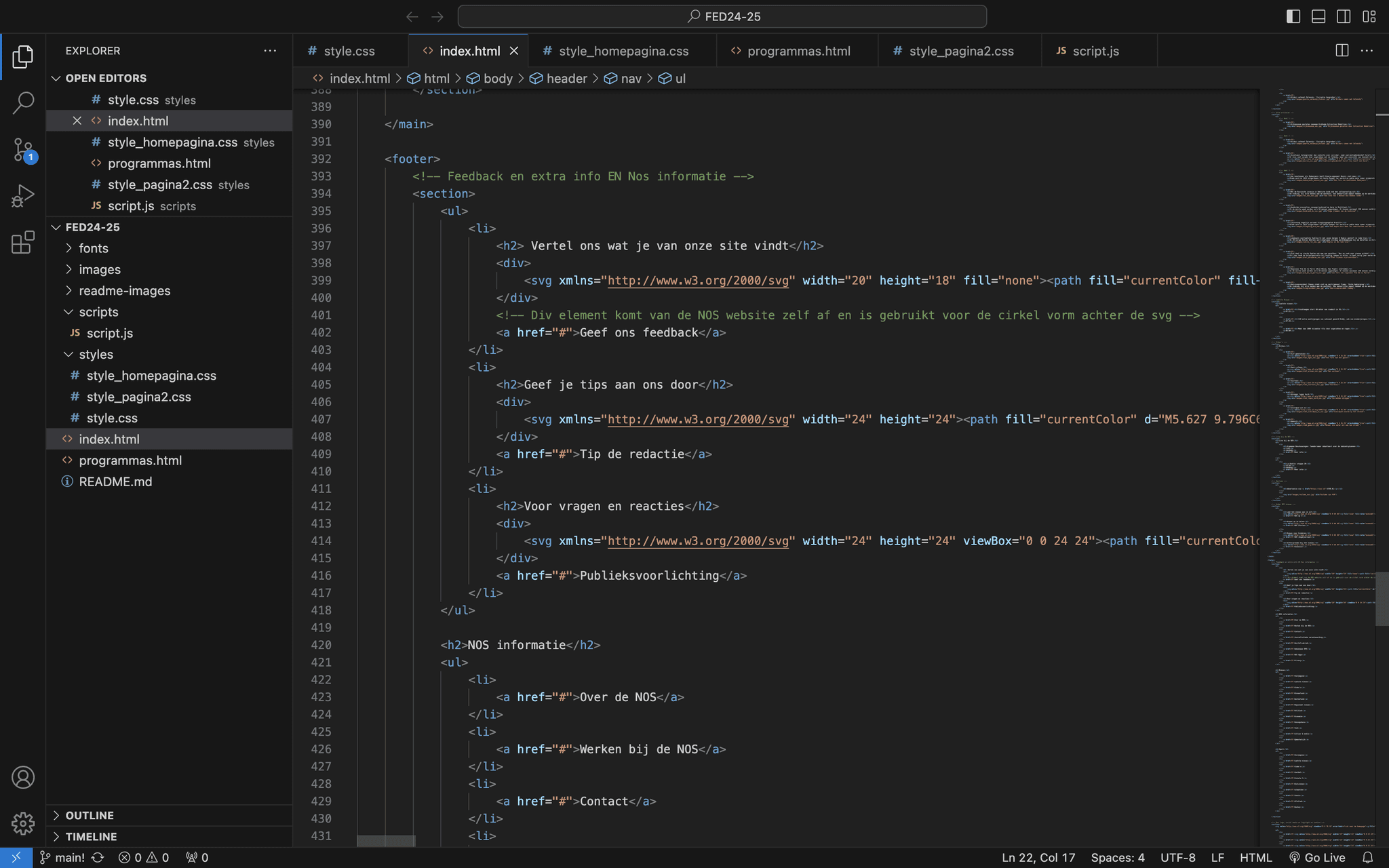The height and width of the screenshot is (868, 1389).
Task: Toggle the primary side bar visibility
Action: [x=1293, y=16]
